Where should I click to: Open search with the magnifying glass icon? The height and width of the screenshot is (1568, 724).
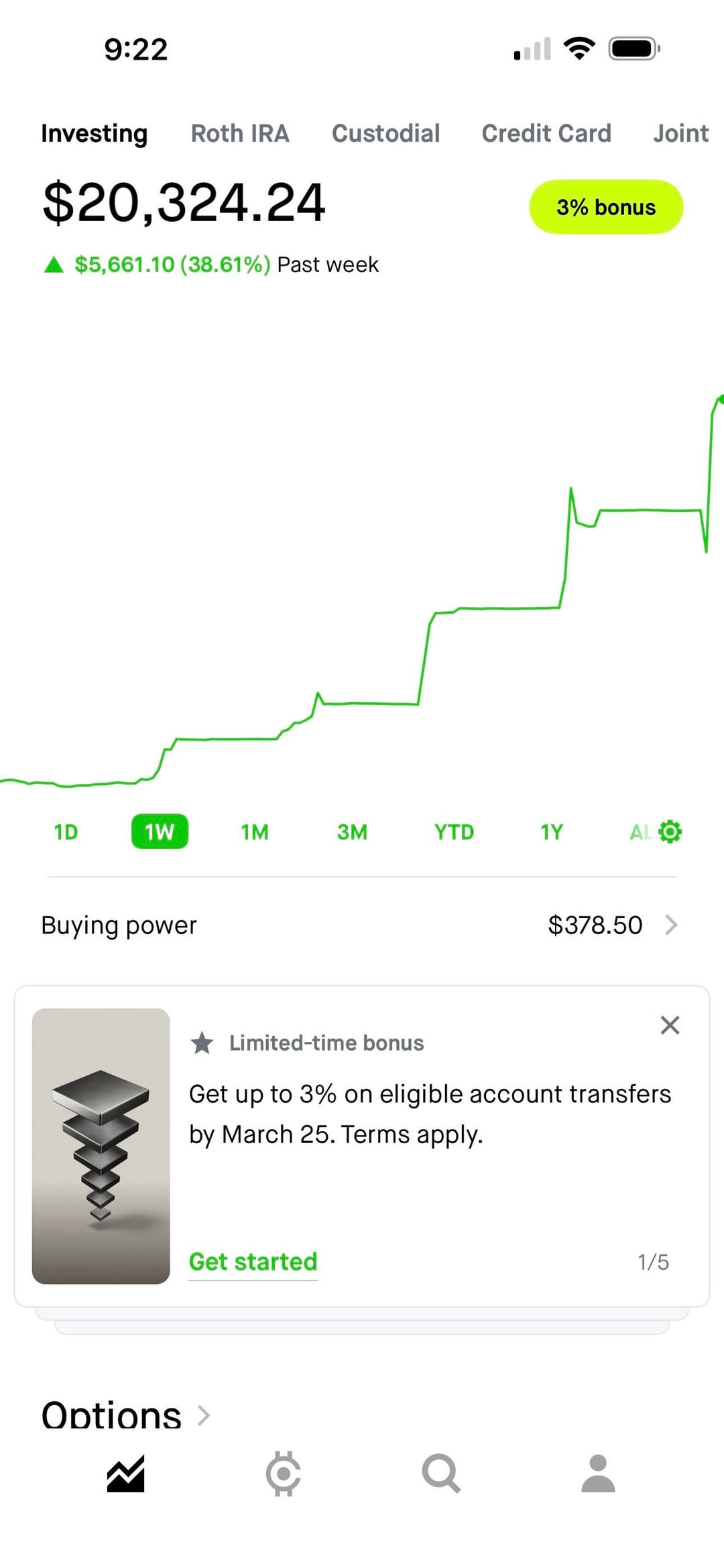(x=440, y=1474)
